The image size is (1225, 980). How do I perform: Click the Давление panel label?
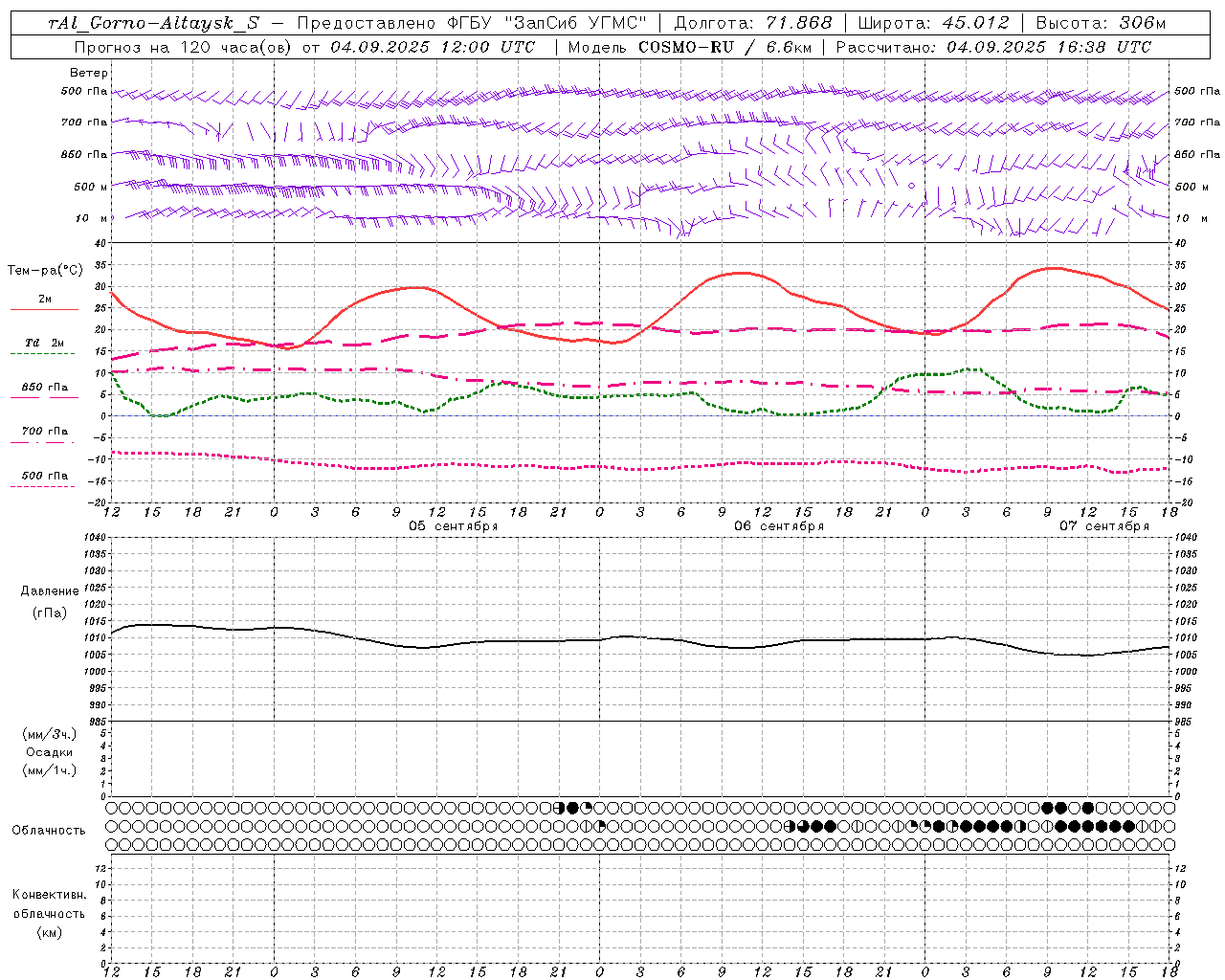coord(50,591)
